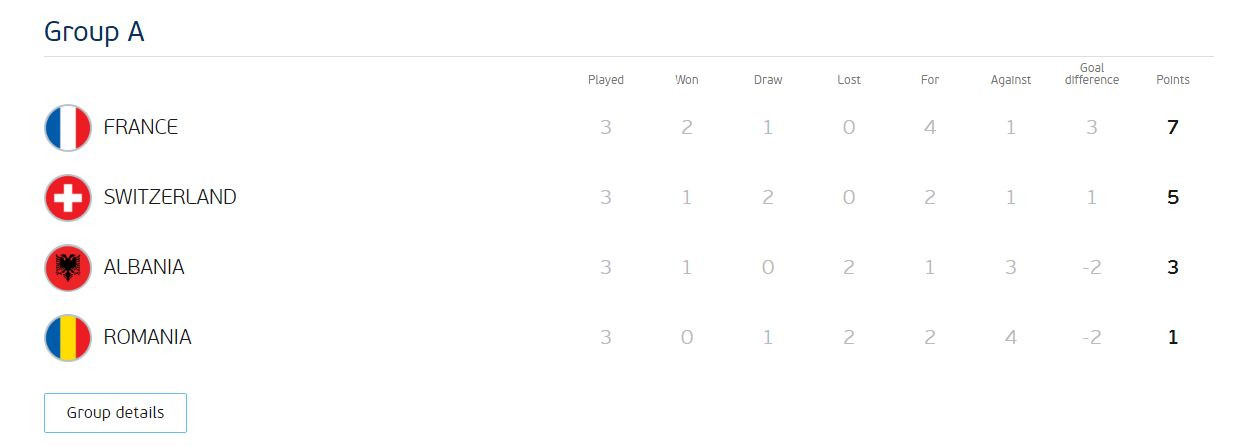Open the ALBANIA team link
This screenshot has width=1250, height=445.
(144, 268)
